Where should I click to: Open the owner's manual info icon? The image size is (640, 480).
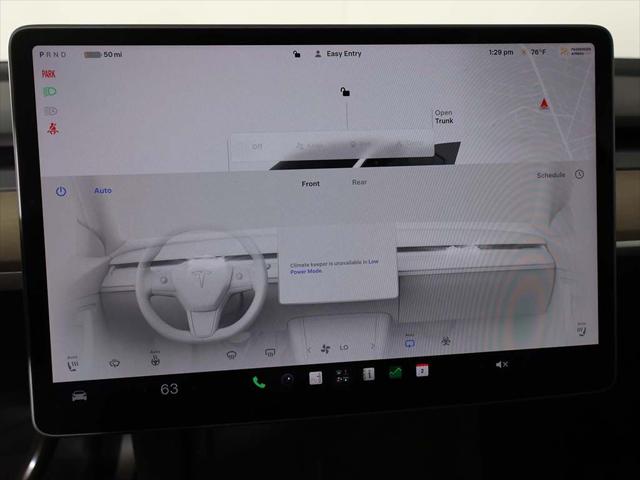[369, 374]
